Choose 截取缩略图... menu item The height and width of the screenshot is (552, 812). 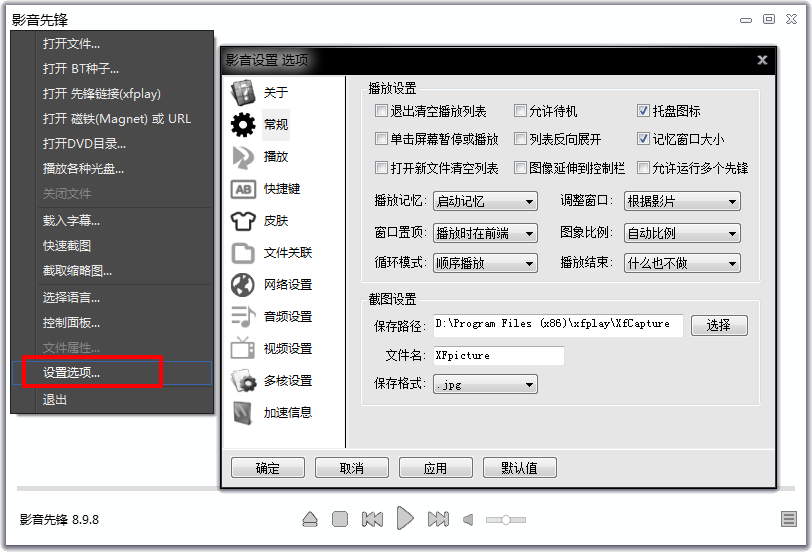tap(112, 270)
